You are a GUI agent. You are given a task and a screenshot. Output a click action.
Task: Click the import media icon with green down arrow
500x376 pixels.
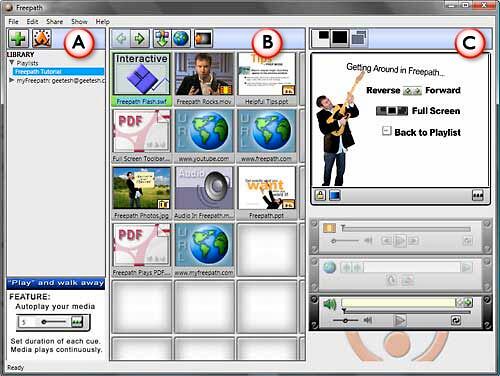tap(162, 39)
